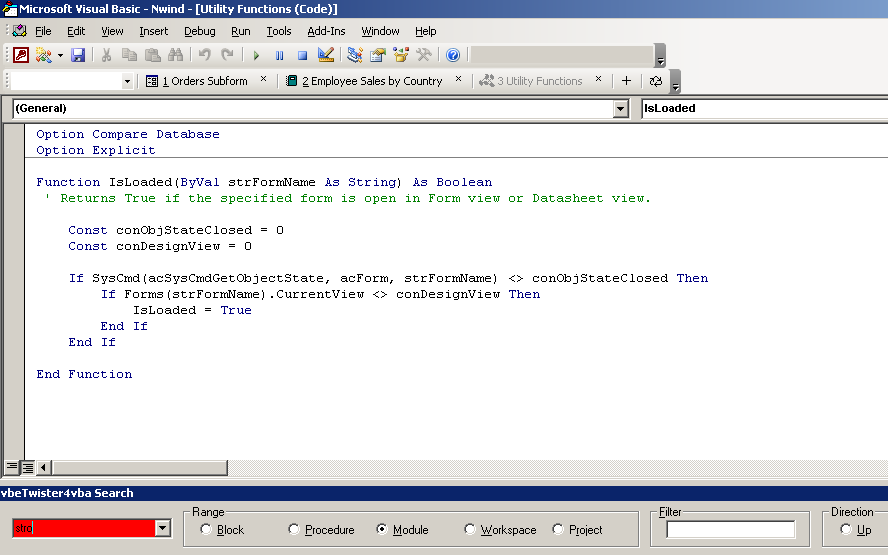Select the Module range radio button
This screenshot has height=555, width=888.
[382, 529]
